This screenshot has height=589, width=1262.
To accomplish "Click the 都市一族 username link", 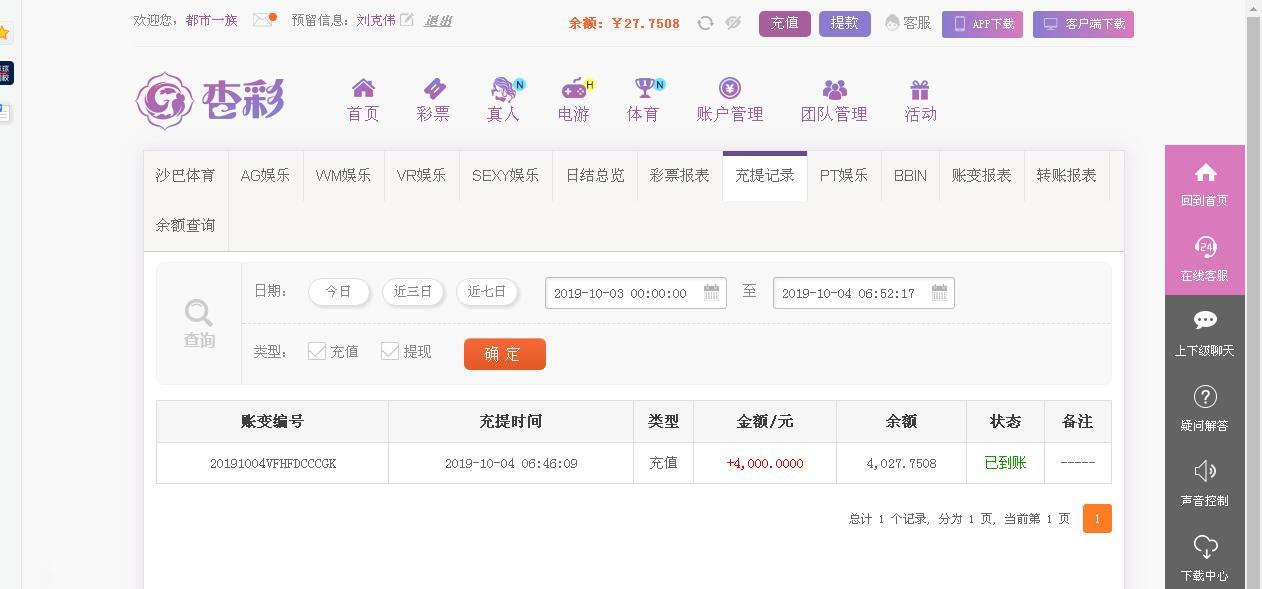I will coord(212,20).
